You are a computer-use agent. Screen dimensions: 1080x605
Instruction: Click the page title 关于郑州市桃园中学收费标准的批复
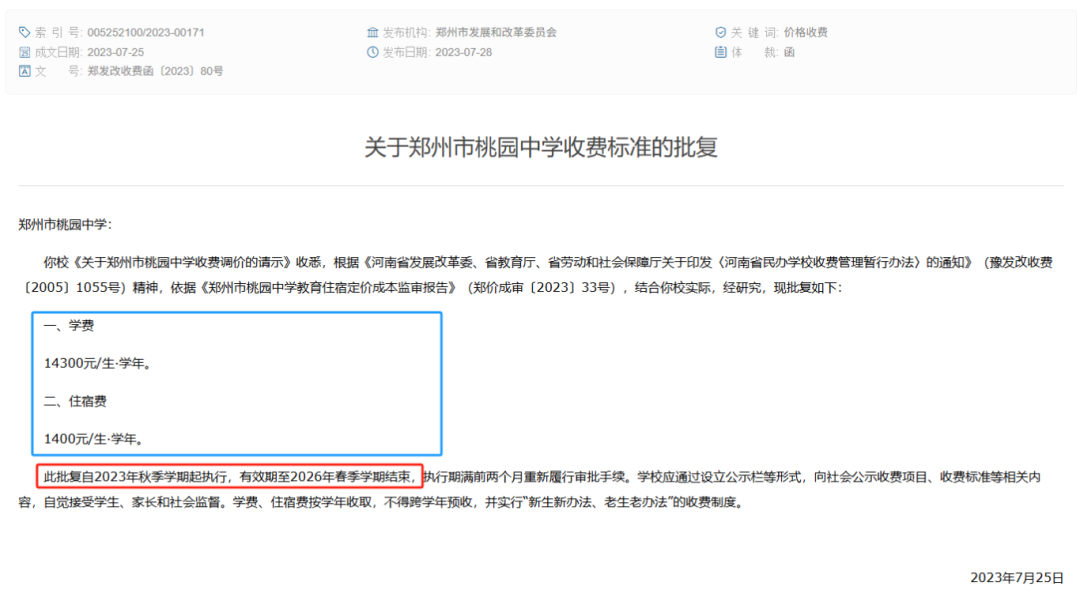[540, 148]
